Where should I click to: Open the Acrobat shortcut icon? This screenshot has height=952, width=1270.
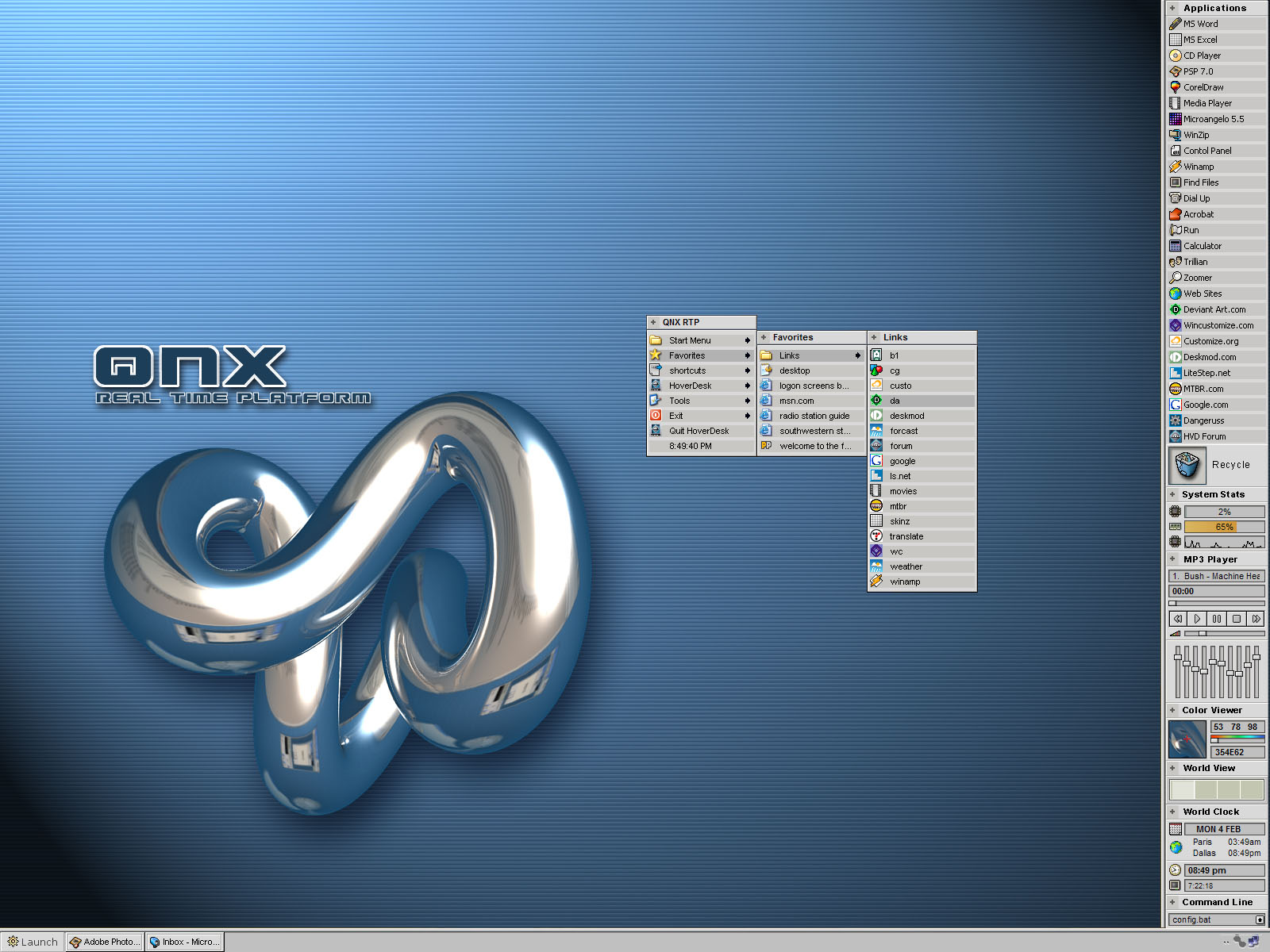[1176, 214]
